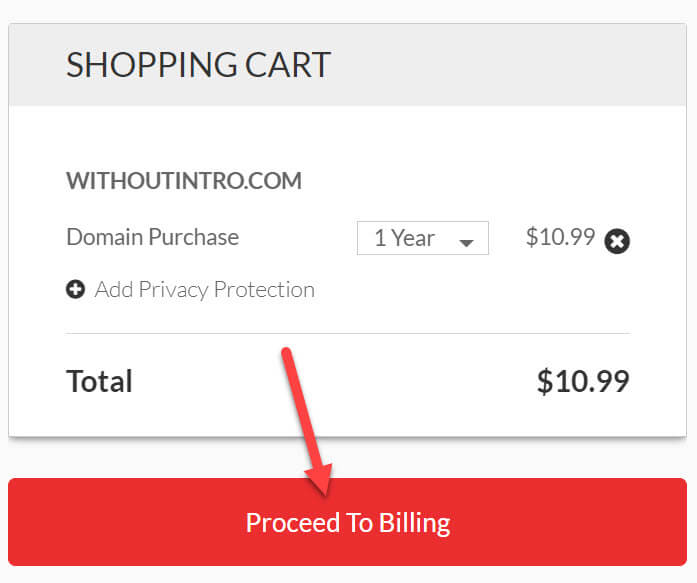Click the bold $10.99 total amount
Viewport: 697px width, 583px height.
[x=583, y=381]
